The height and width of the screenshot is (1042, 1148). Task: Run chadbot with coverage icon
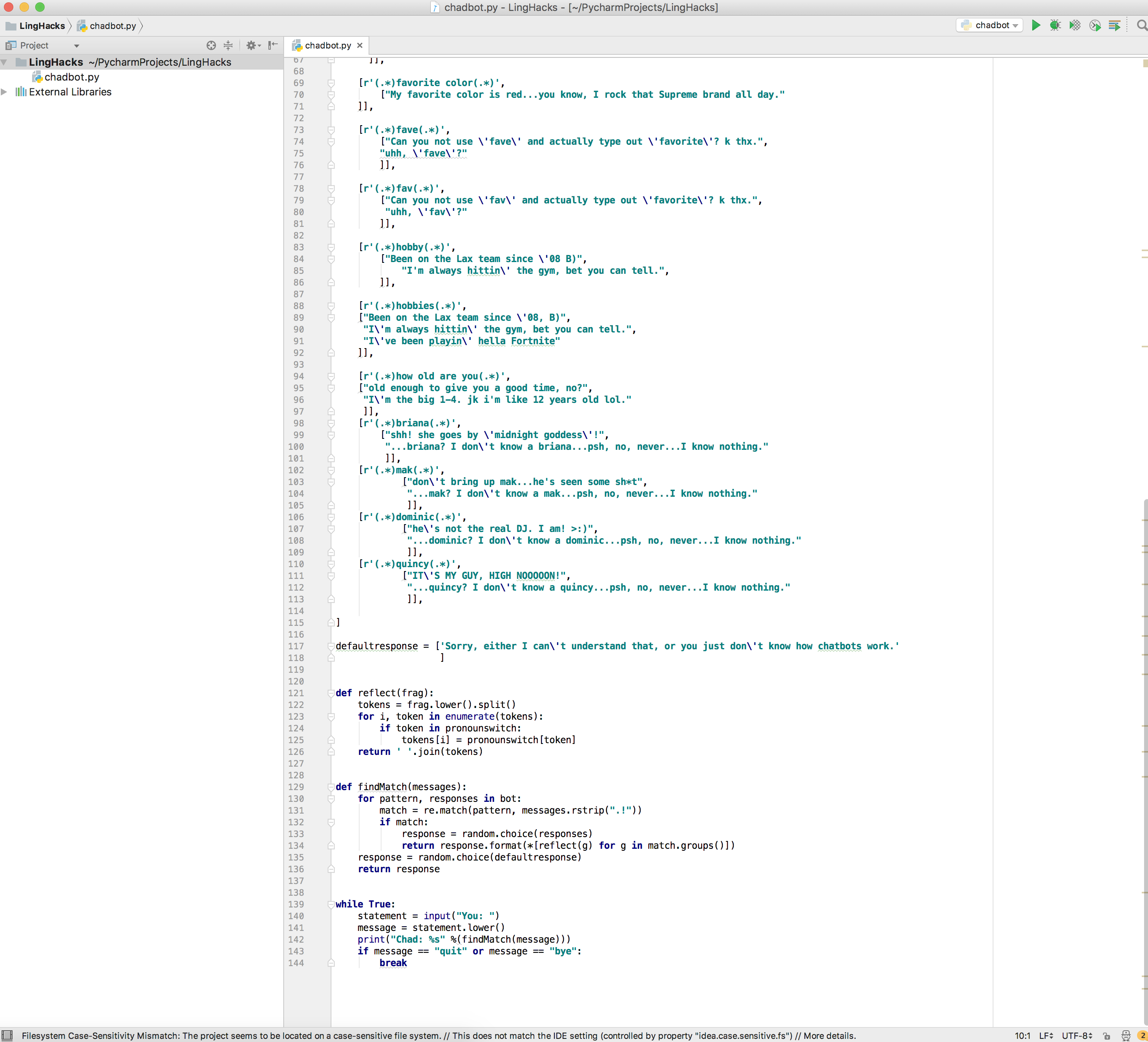[x=1074, y=25]
